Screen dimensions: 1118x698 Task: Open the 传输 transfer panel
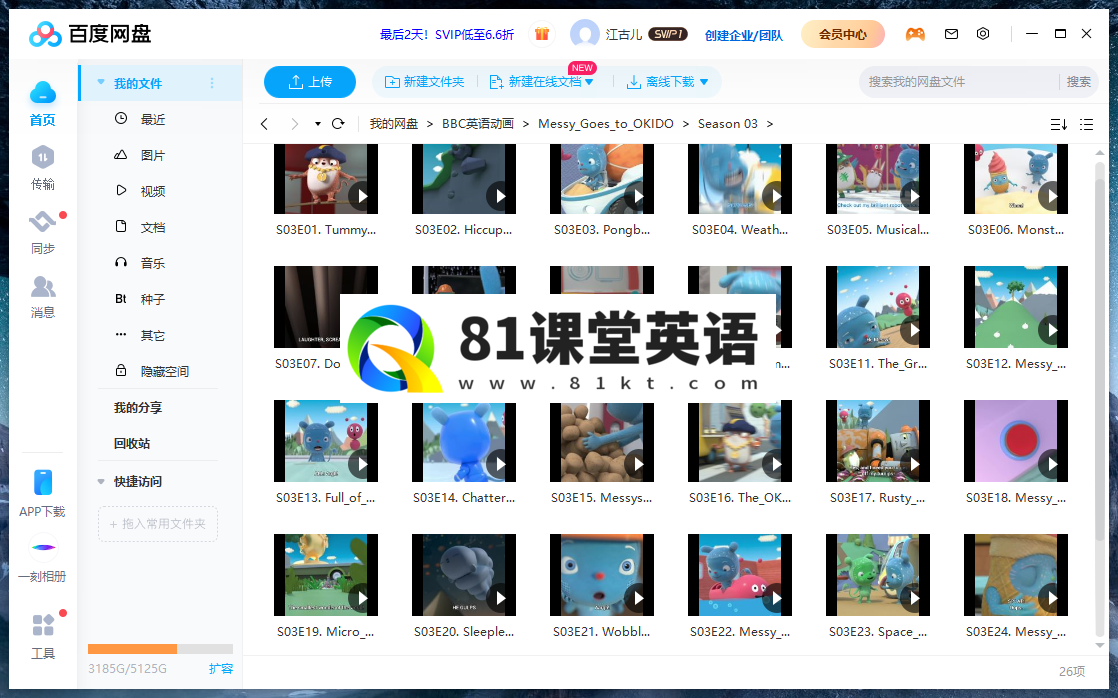click(43, 168)
